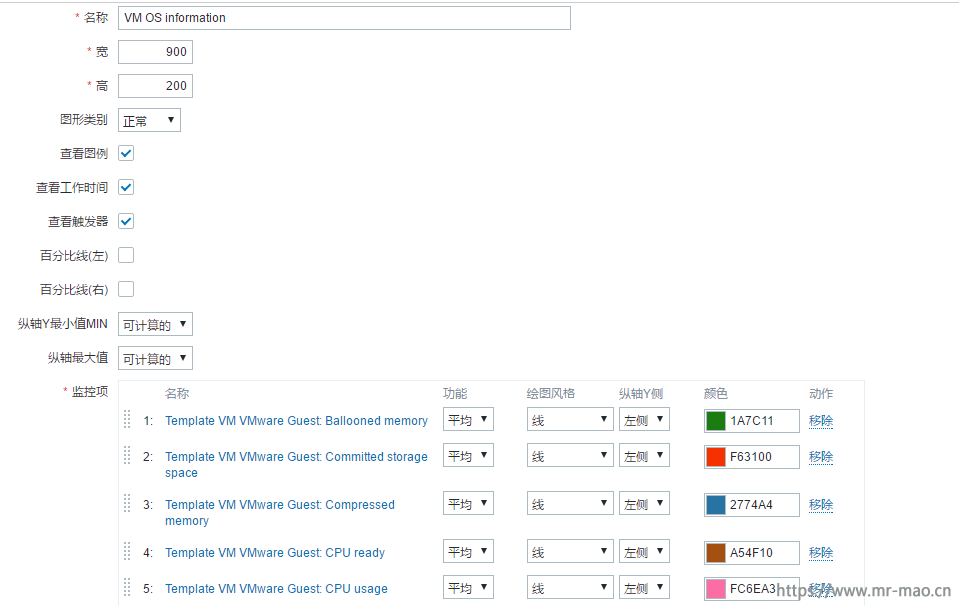959x606 pixels.
Task: Open Template VM VMware Guest: CPU usage link
Action: (x=276, y=589)
